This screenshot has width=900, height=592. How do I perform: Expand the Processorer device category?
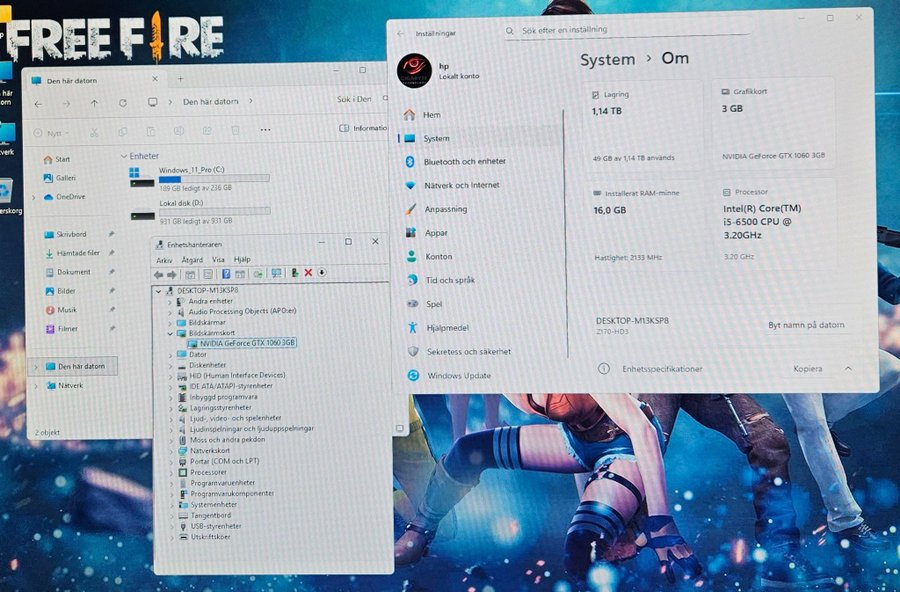[x=170, y=472]
